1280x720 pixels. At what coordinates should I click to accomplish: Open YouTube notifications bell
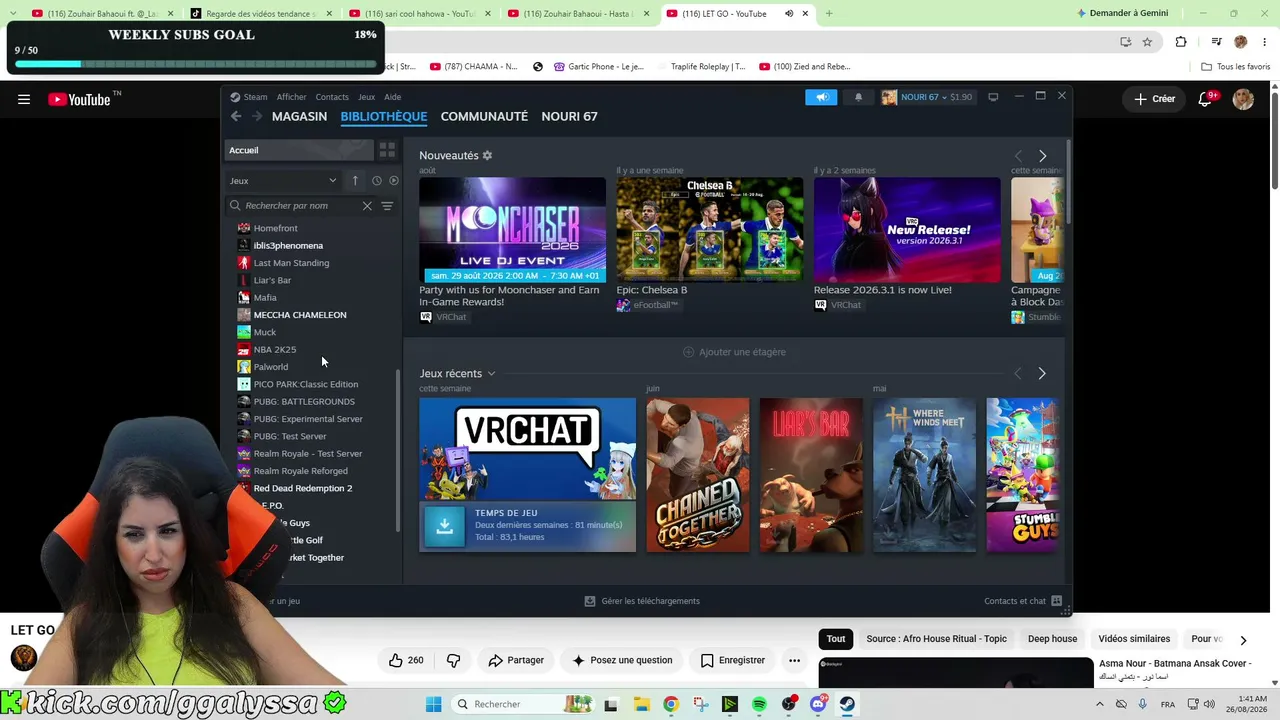(x=1206, y=99)
